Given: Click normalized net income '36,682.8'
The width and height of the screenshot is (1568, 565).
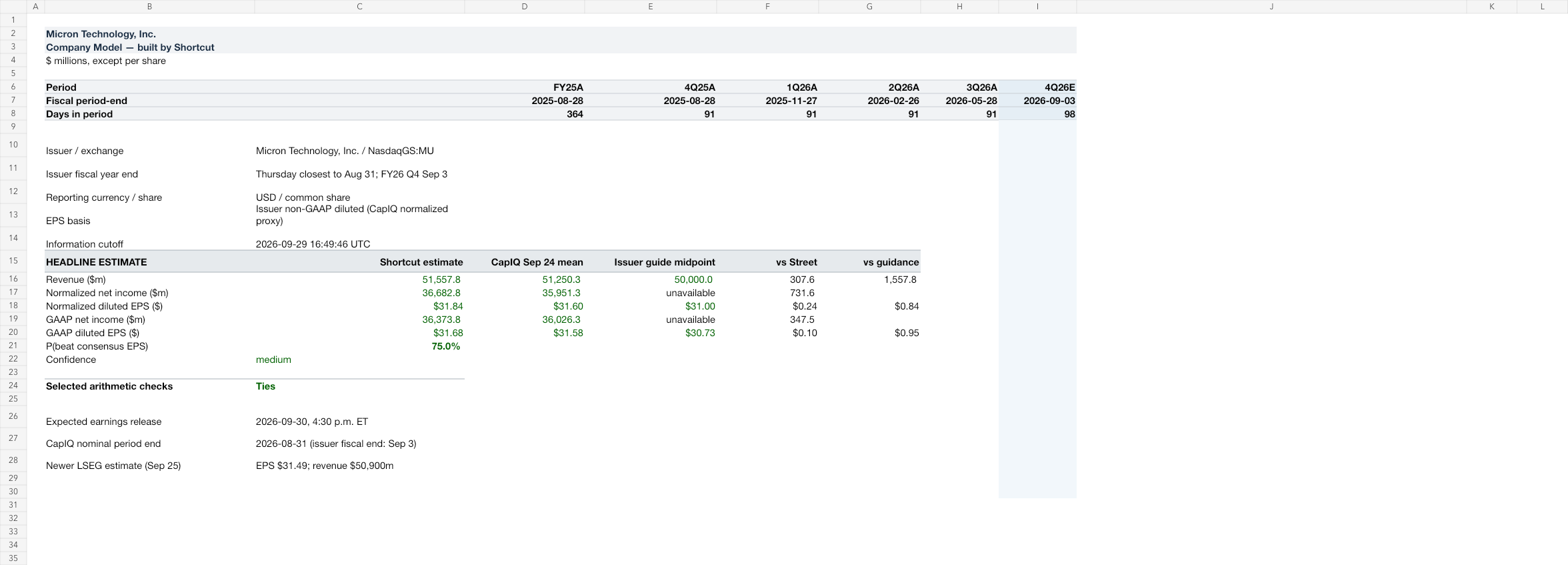Looking at the screenshot, I should [x=359, y=293].
